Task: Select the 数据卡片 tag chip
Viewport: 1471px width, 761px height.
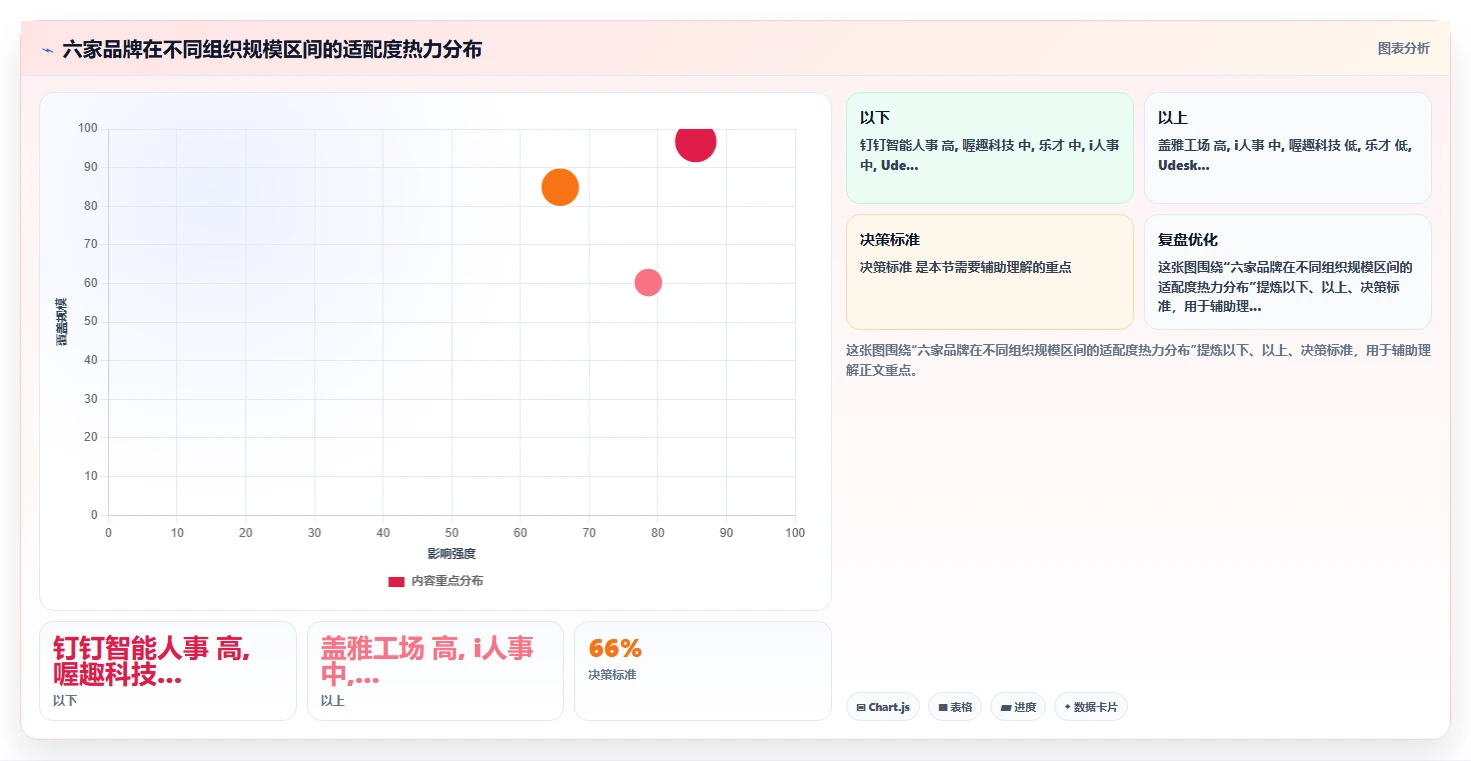Action: tap(1090, 707)
